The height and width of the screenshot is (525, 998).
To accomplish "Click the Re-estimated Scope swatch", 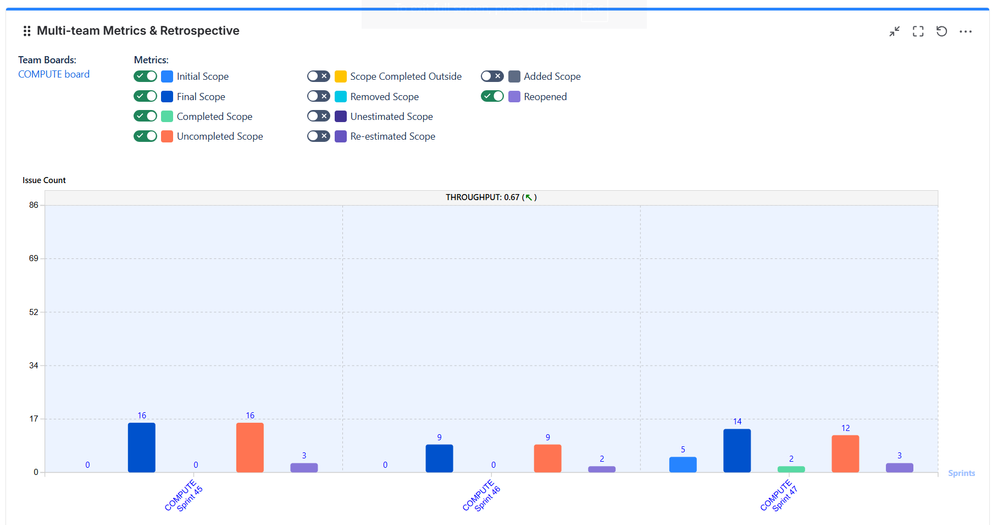I will coord(341,136).
